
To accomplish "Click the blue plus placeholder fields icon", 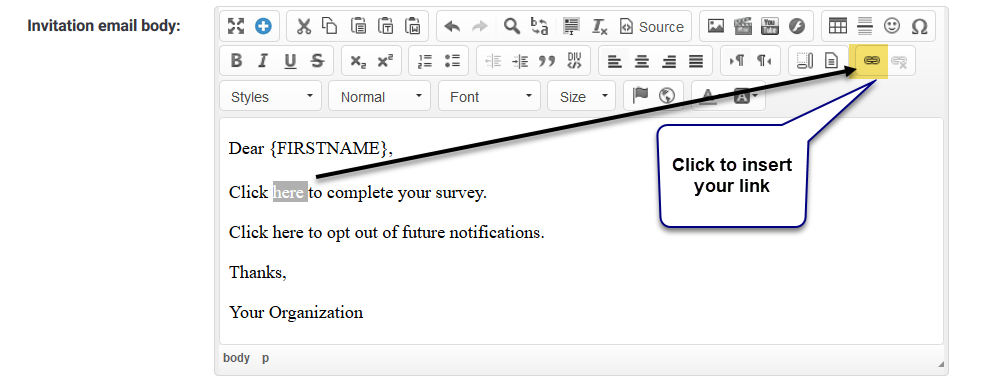I will point(263,26).
